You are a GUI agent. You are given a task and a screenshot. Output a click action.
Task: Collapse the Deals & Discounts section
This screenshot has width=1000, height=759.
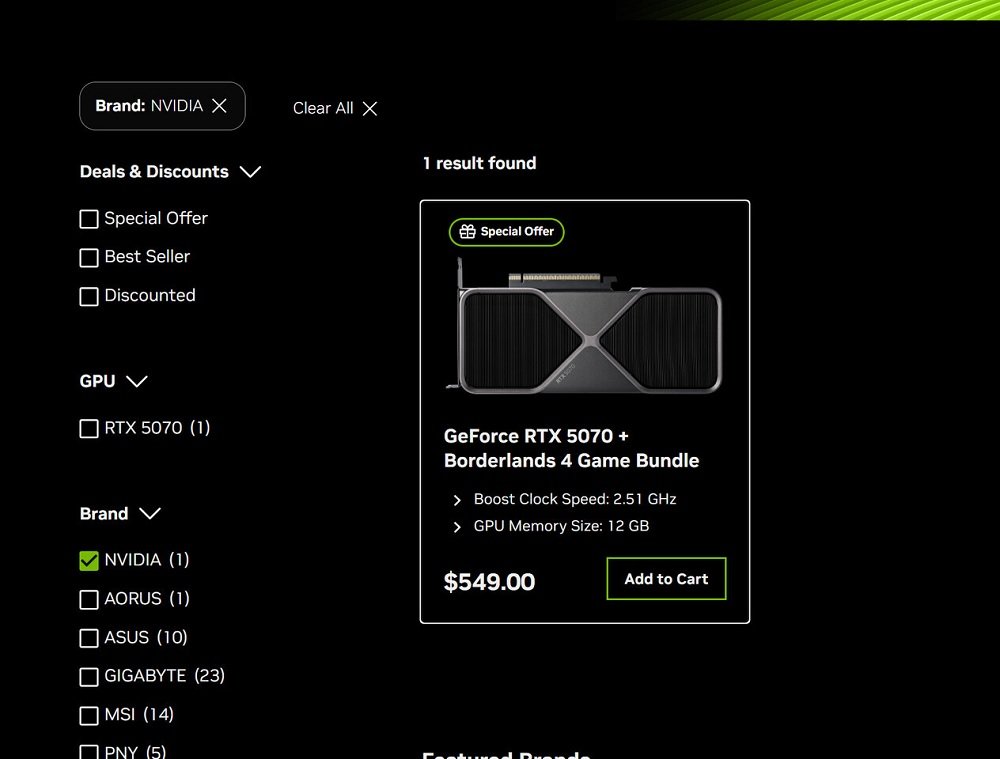(251, 172)
